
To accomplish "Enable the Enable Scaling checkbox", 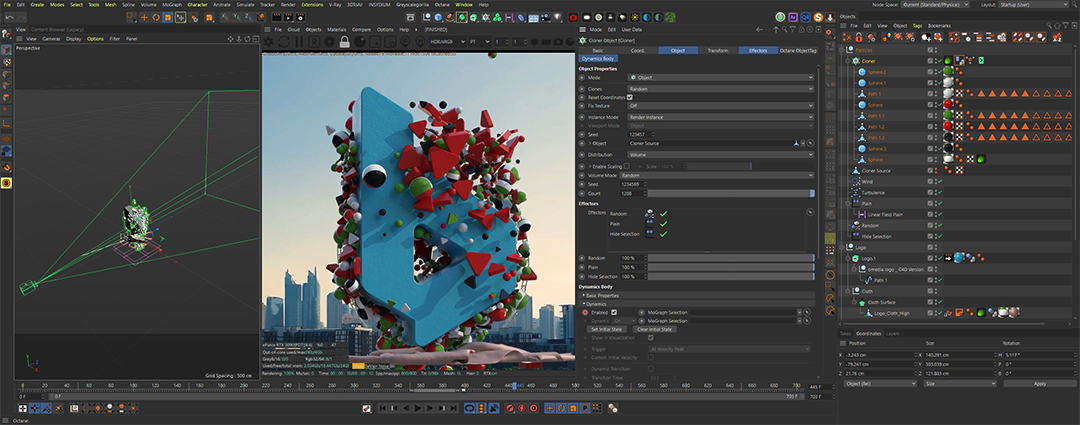I will pyautogui.click(x=627, y=165).
